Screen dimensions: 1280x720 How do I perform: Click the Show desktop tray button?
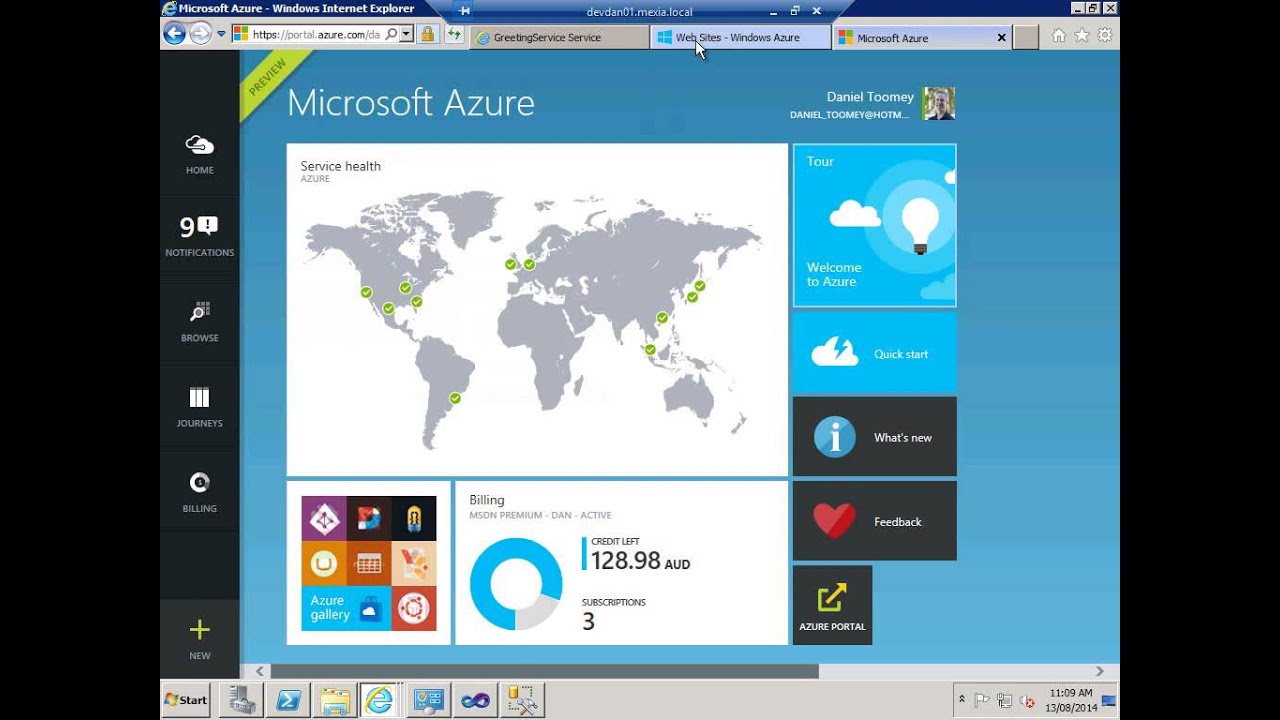tap(1109, 700)
